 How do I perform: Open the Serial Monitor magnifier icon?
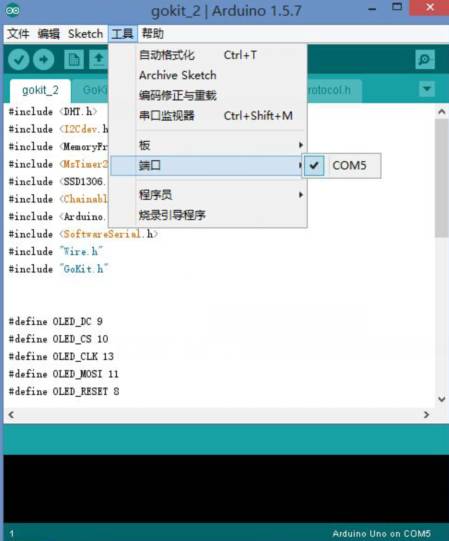point(425,60)
